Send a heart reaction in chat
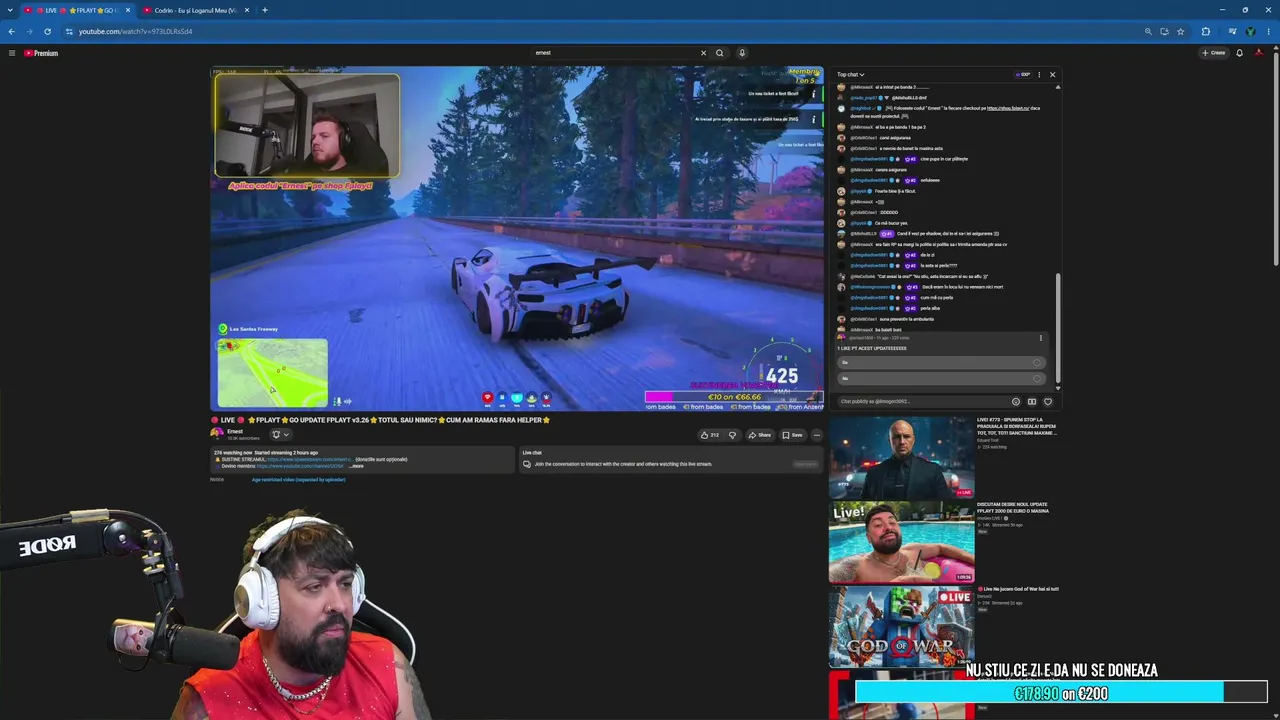Screen dimensions: 1280x720 (x=1048, y=402)
